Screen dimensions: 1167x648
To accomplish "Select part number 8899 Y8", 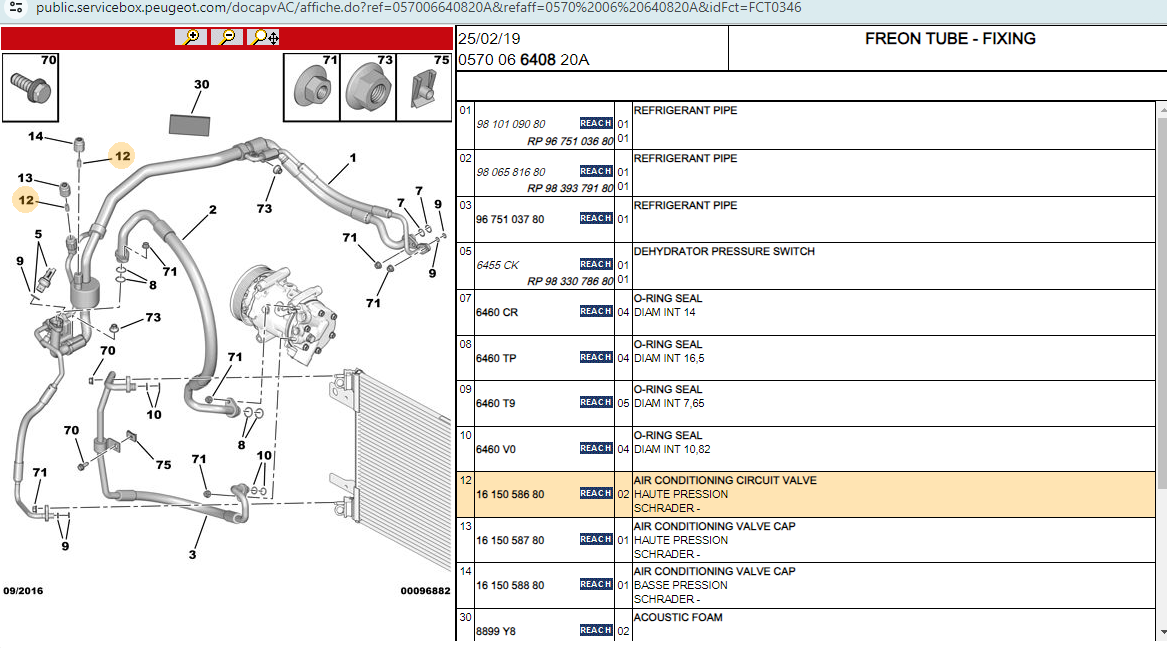I will coord(496,631).
